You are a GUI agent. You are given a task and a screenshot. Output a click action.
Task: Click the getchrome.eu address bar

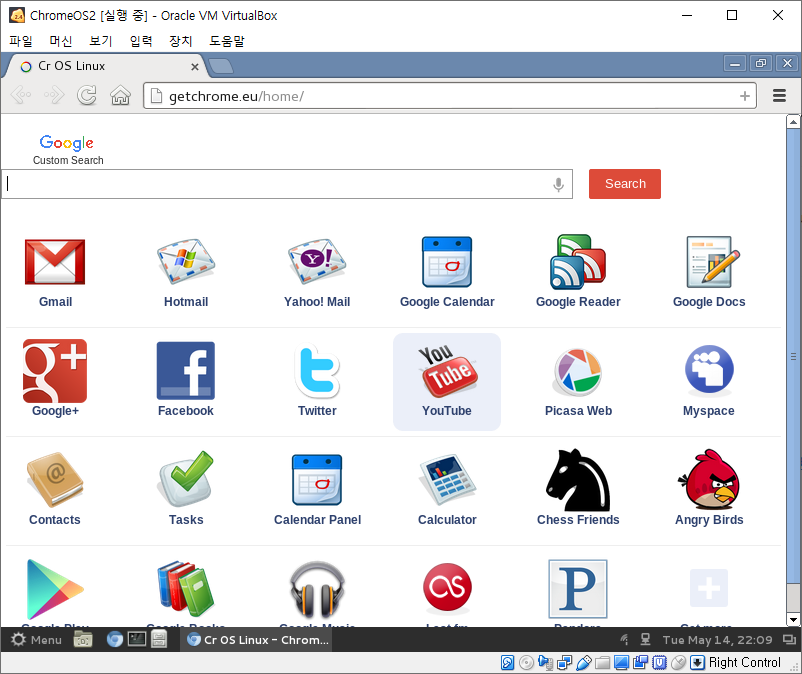450,96
